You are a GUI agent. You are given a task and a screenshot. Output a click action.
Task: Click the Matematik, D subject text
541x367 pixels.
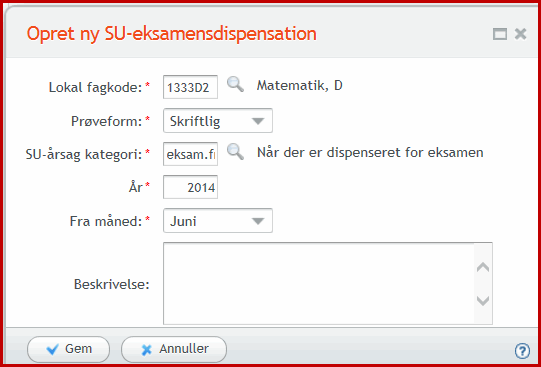(x=299, y=86)
